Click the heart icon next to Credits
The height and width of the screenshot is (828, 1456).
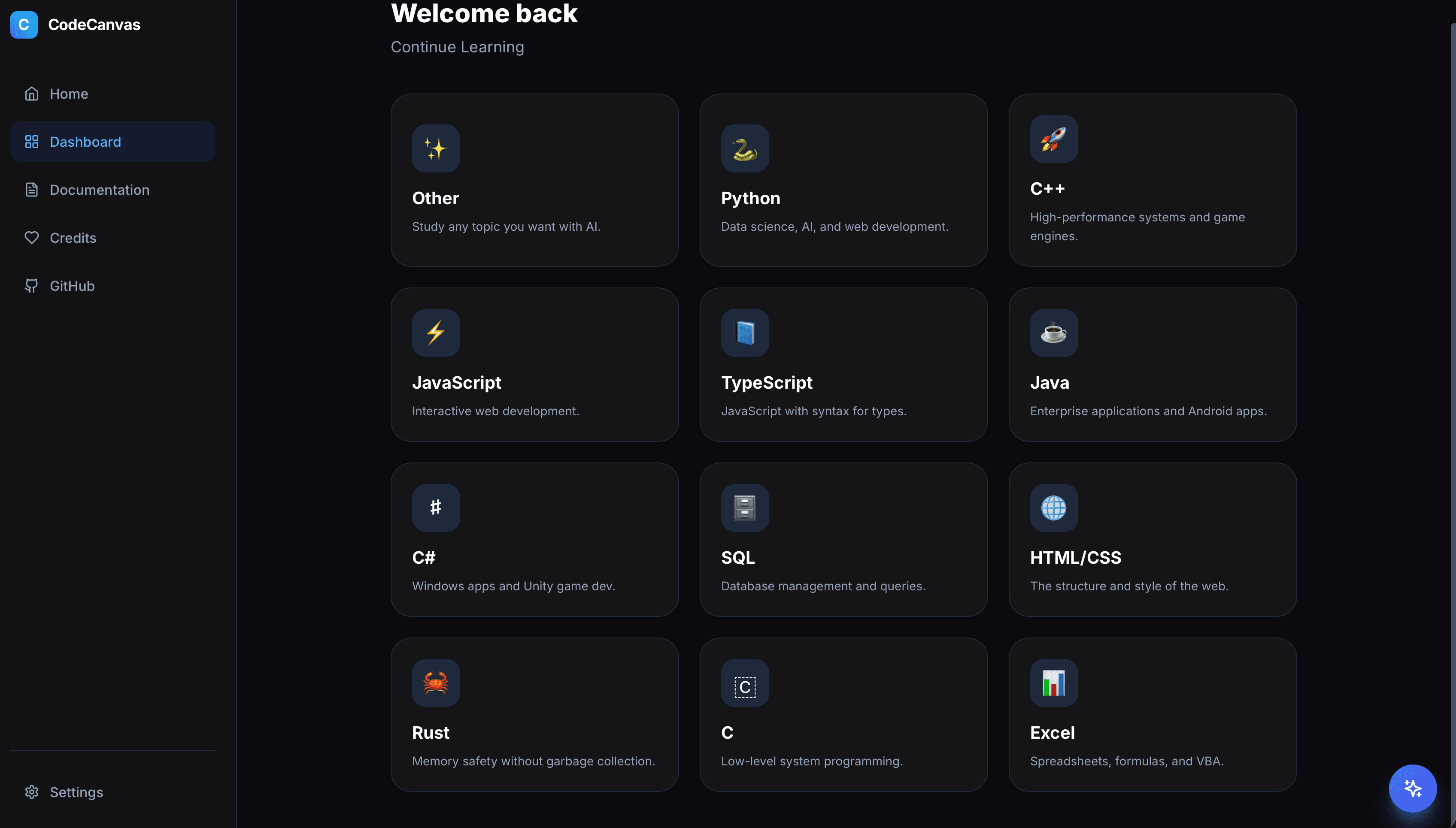pyautogui.click(x=32, y=238)
